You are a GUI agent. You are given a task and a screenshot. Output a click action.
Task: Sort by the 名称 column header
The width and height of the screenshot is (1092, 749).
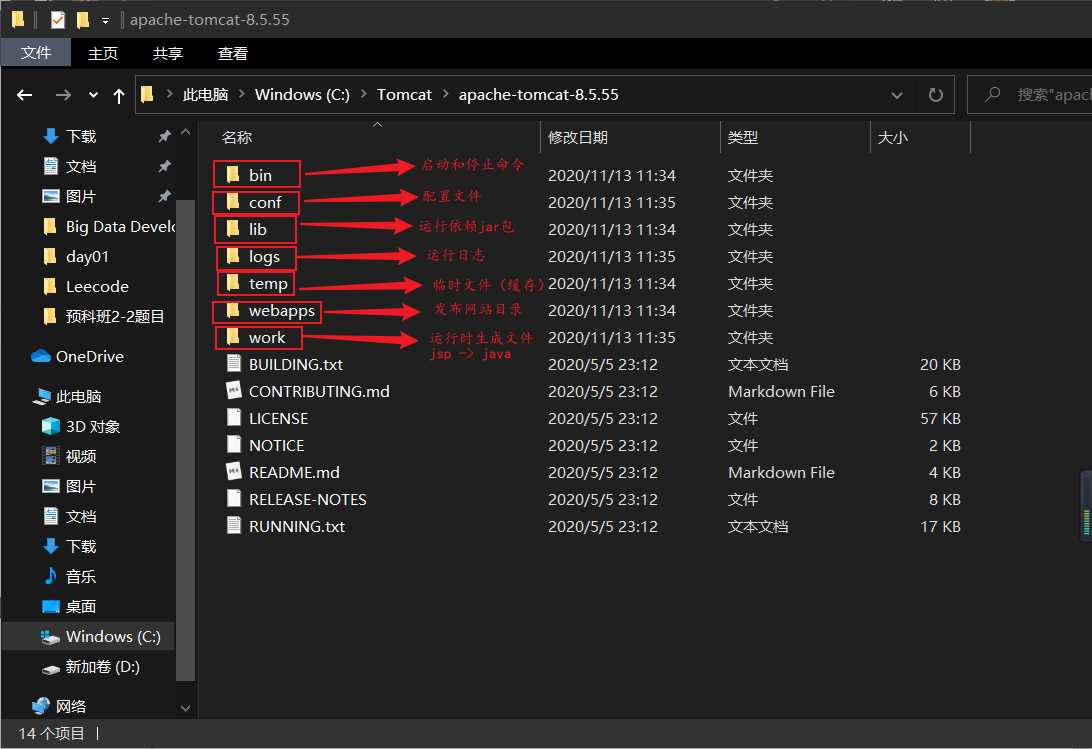pyautogui.click(x=237, y=137)
